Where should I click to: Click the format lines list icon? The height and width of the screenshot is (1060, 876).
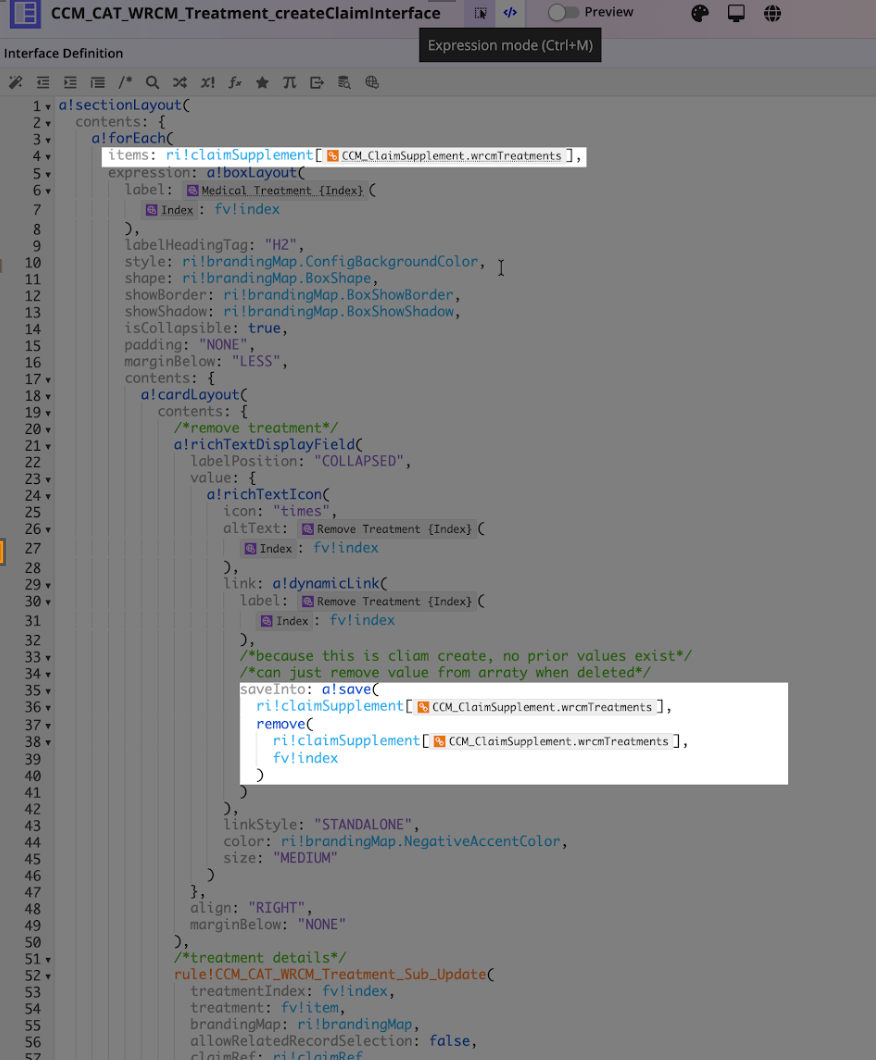click(x=98, y=82)
